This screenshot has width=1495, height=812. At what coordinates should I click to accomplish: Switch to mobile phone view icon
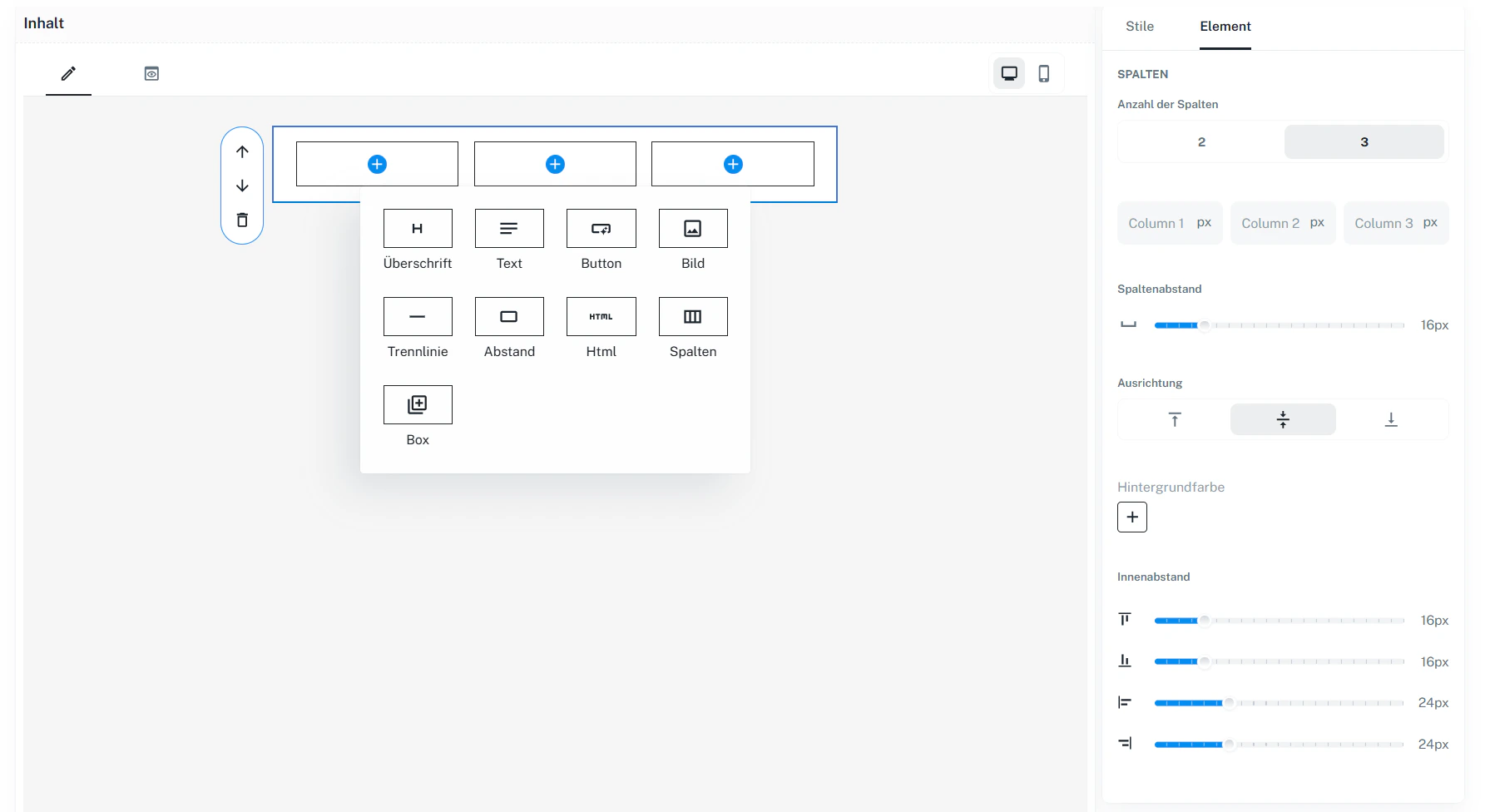[1044, 73]
